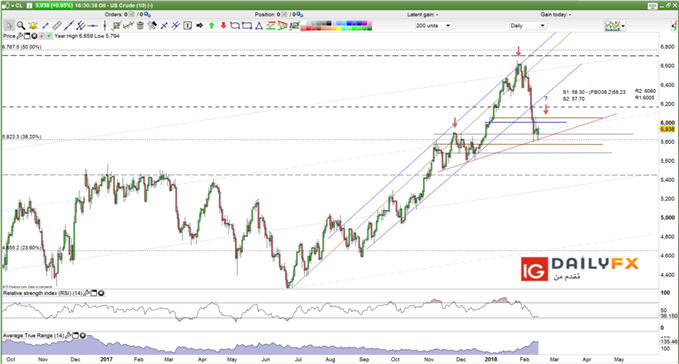Click the 36.150 RSI value label

pos(668,316)
